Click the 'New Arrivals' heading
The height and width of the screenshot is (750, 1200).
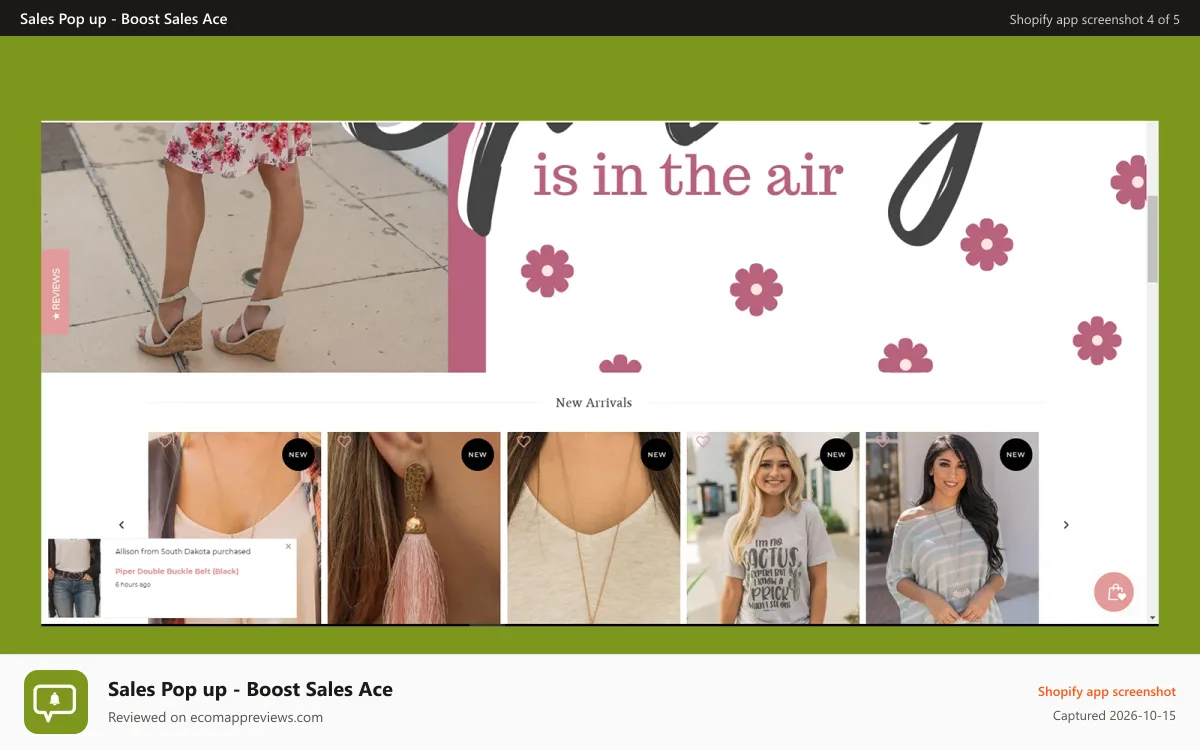(594, 403)
